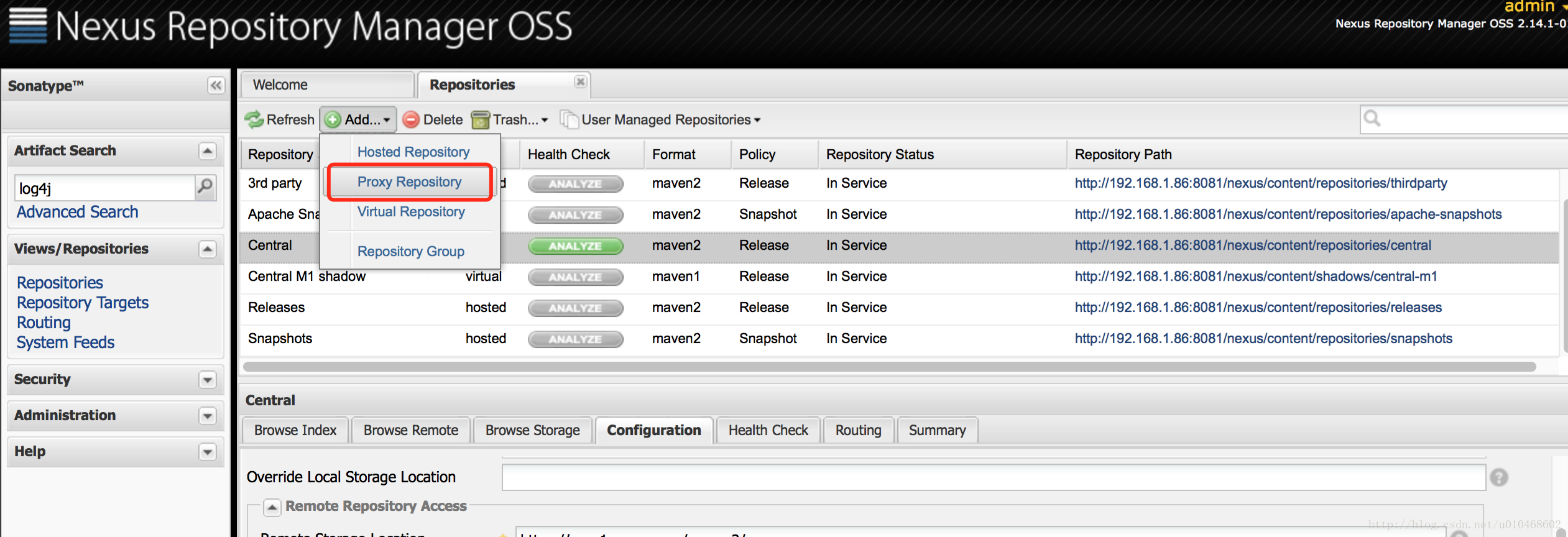
Task: Open the Trash... dropdown
Action: [x=510, y=119]
